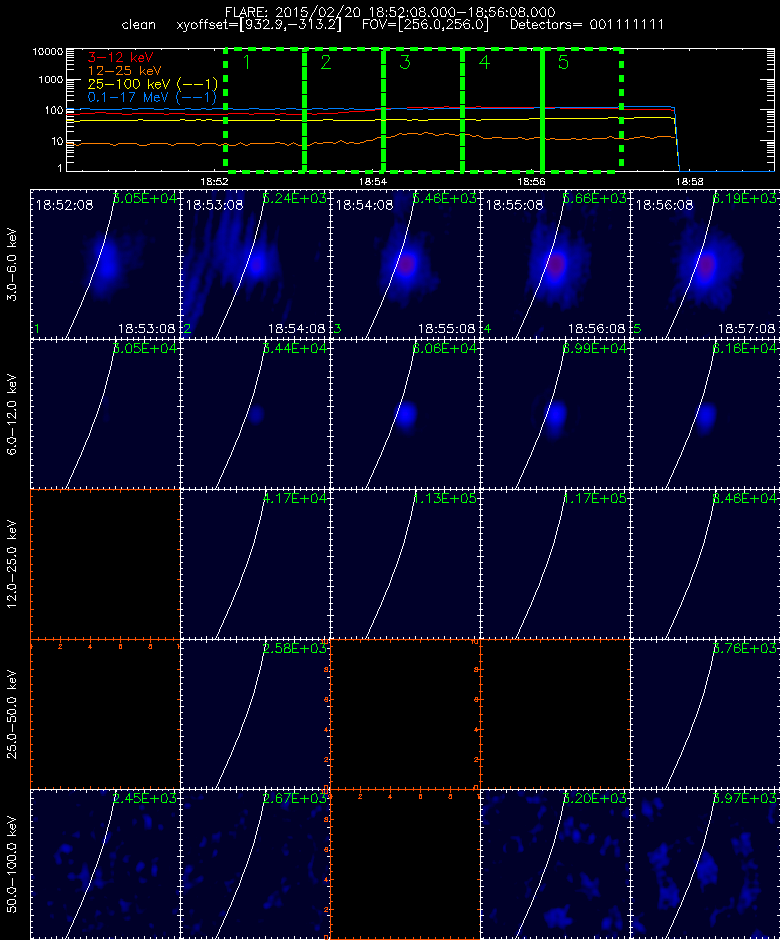Select the 6.0-12.0 keV image for interval 1
This screenshot has width=780, height=940.
[x=105, y=414]
